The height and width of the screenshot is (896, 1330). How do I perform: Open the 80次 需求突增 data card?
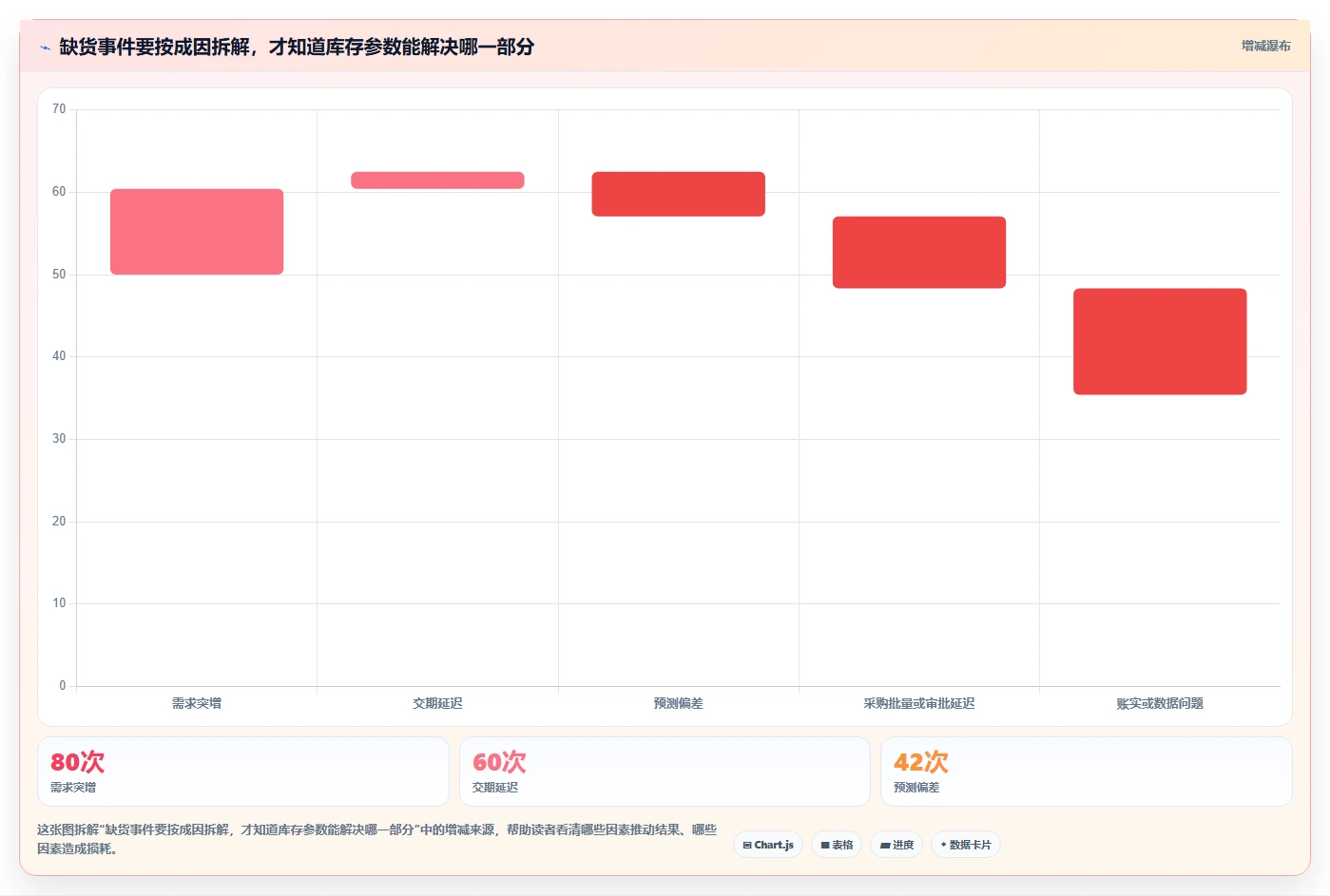(x=243, y=772)
